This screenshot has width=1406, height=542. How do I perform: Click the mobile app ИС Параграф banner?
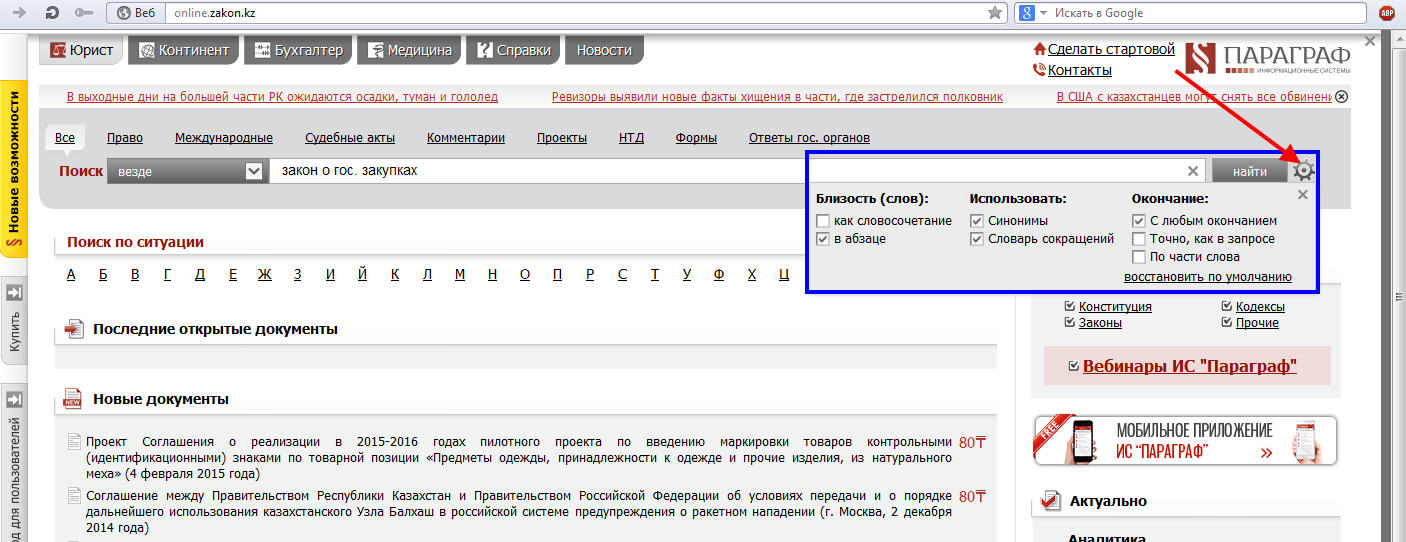(x=1184, y=440)
